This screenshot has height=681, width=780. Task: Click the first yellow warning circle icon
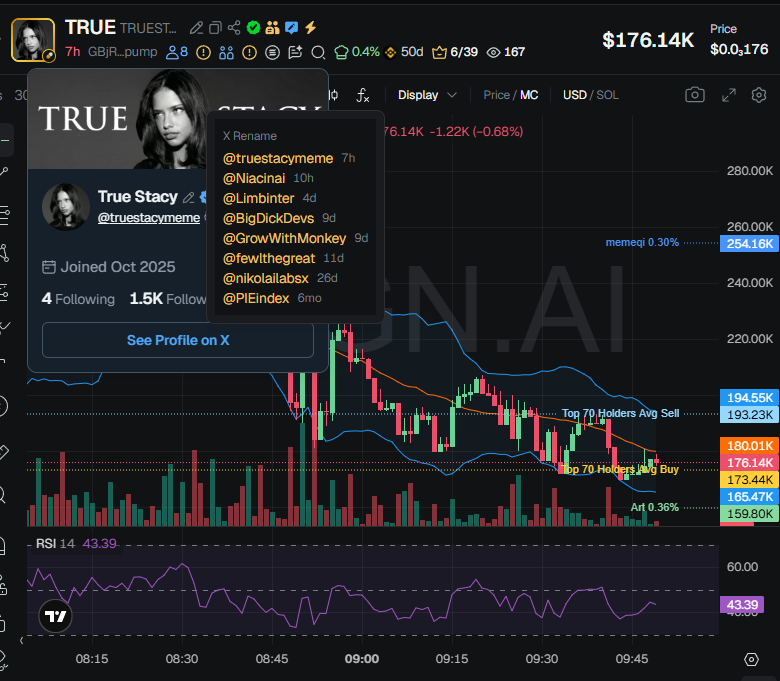click(x=203, y=52)
